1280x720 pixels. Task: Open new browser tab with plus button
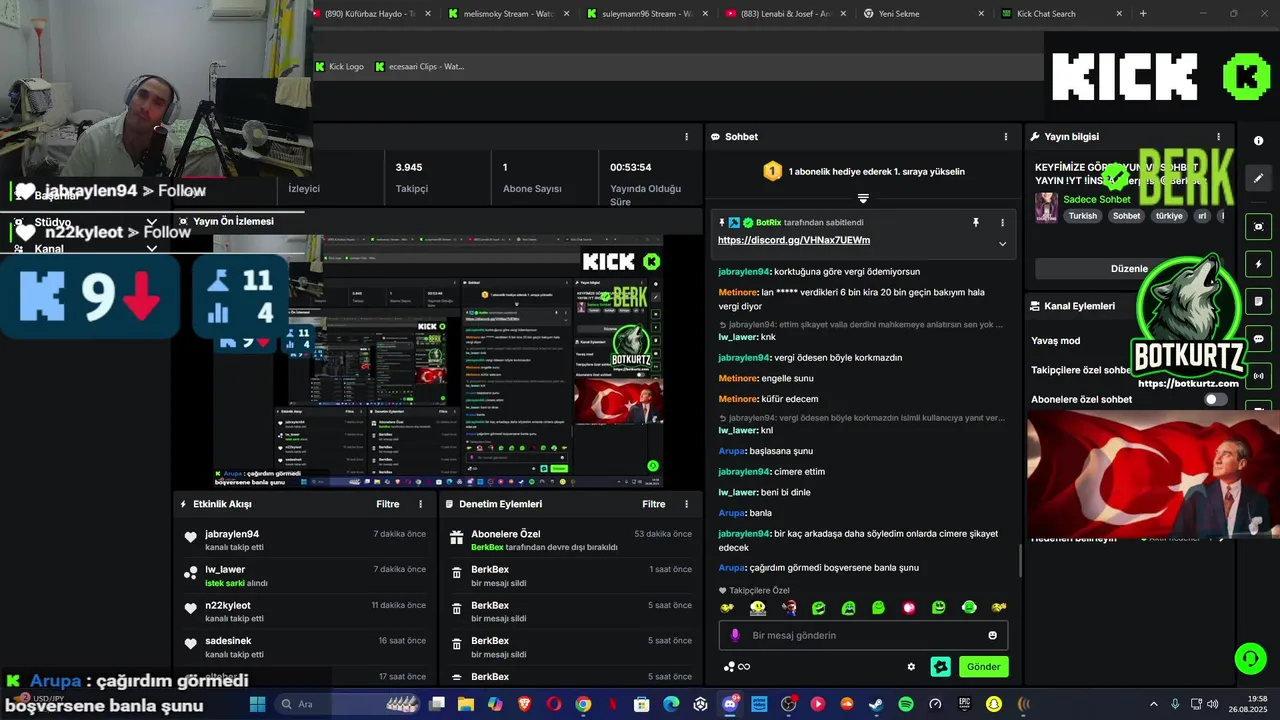(x=1143, y=14)
